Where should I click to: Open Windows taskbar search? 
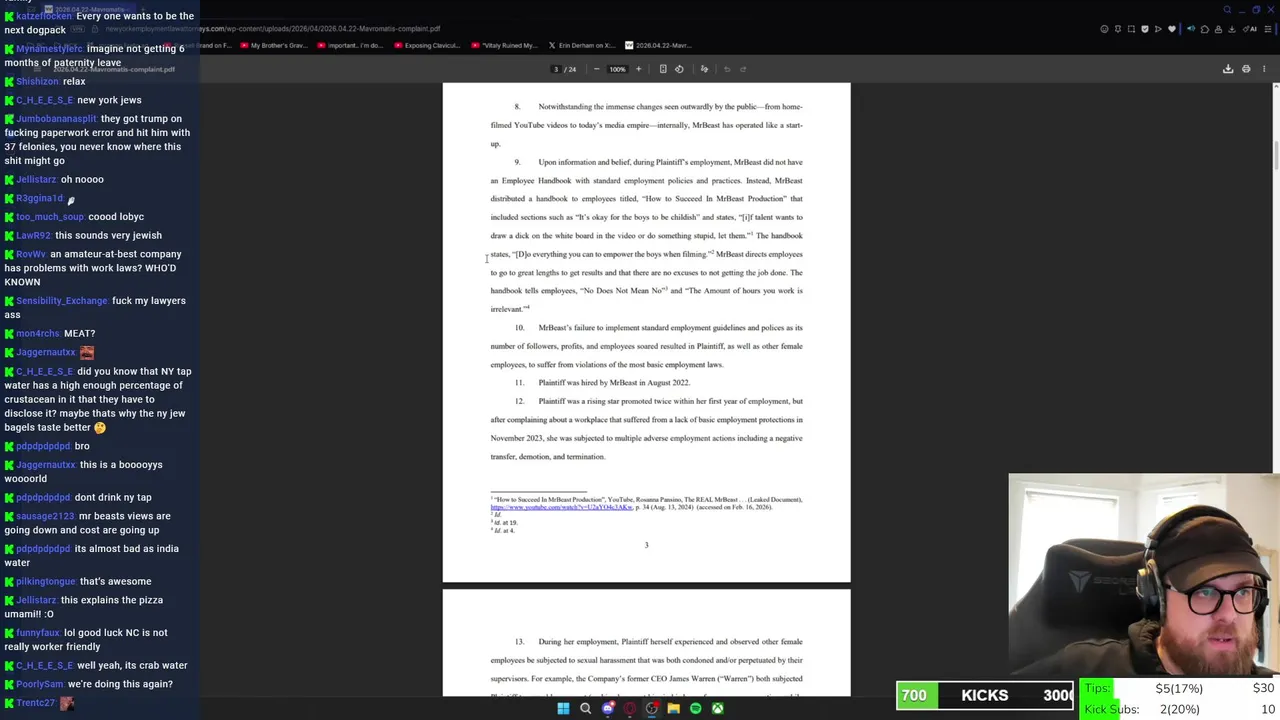coord(585,708)
